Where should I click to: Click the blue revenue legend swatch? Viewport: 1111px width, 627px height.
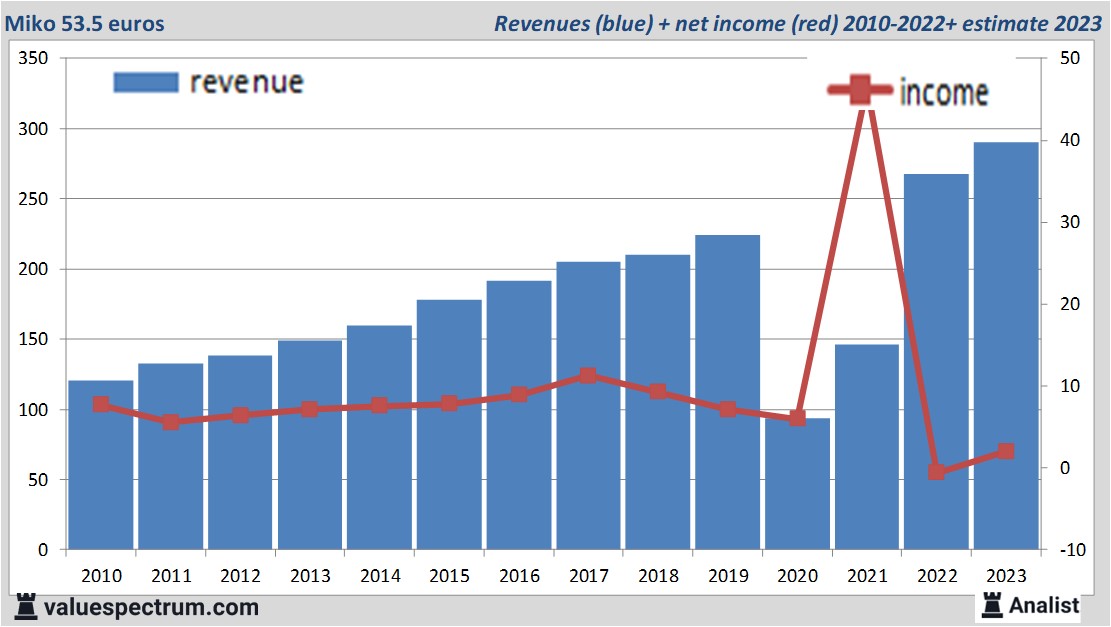click(145, 82)
